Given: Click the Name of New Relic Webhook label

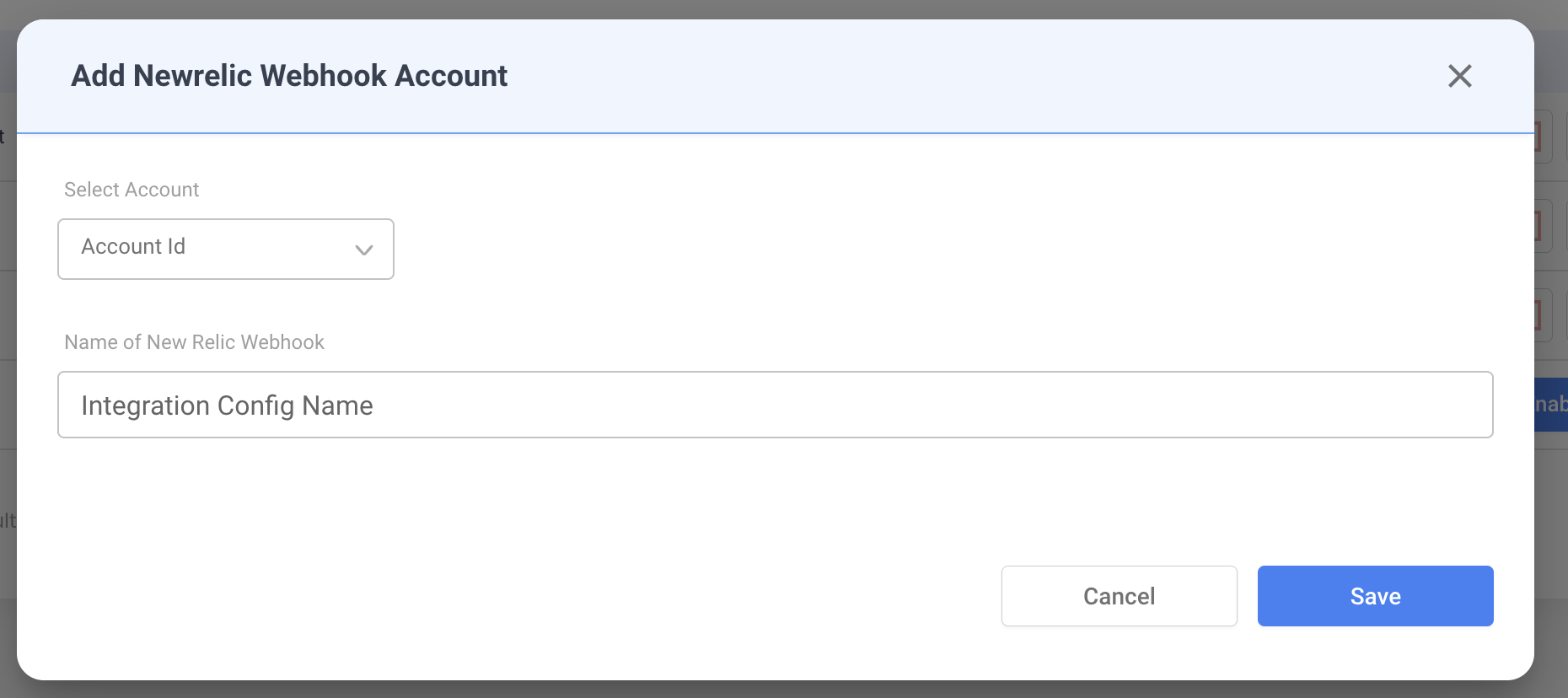Looking at the screenshot, I should pyautogui.click(x=194, y=342).
